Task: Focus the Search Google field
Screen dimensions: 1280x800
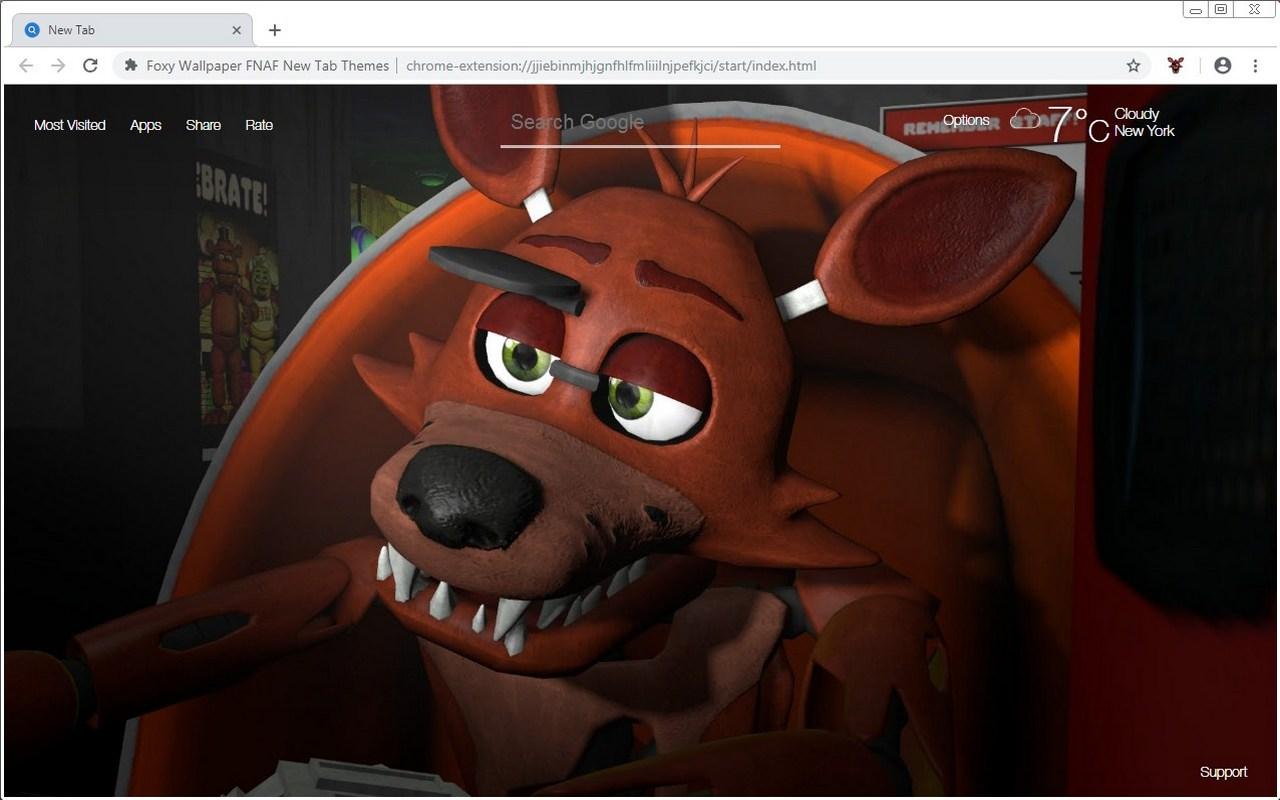Action: tap(640, 123)
